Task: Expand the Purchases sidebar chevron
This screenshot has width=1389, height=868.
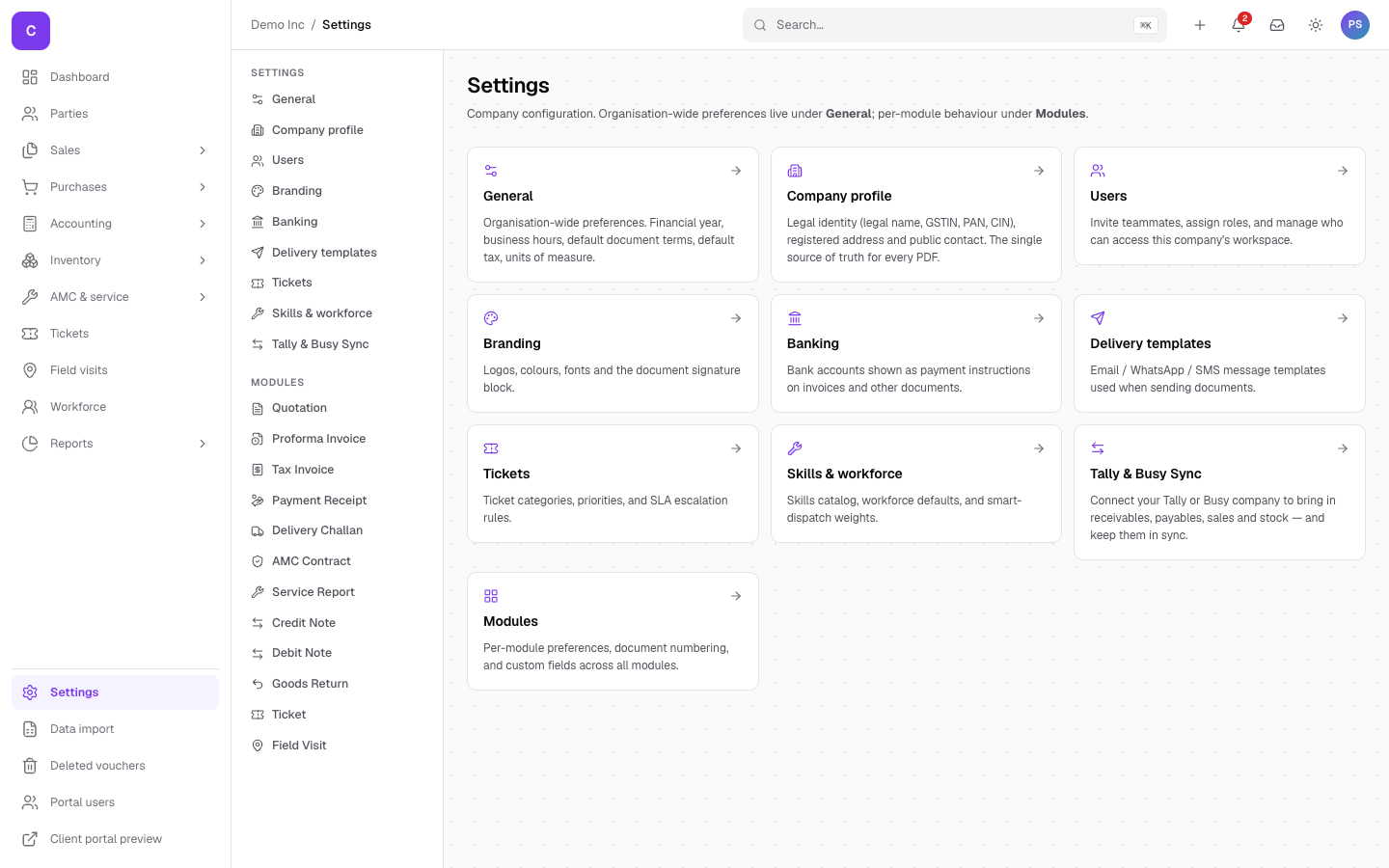Action: click(x=203, y=187)
